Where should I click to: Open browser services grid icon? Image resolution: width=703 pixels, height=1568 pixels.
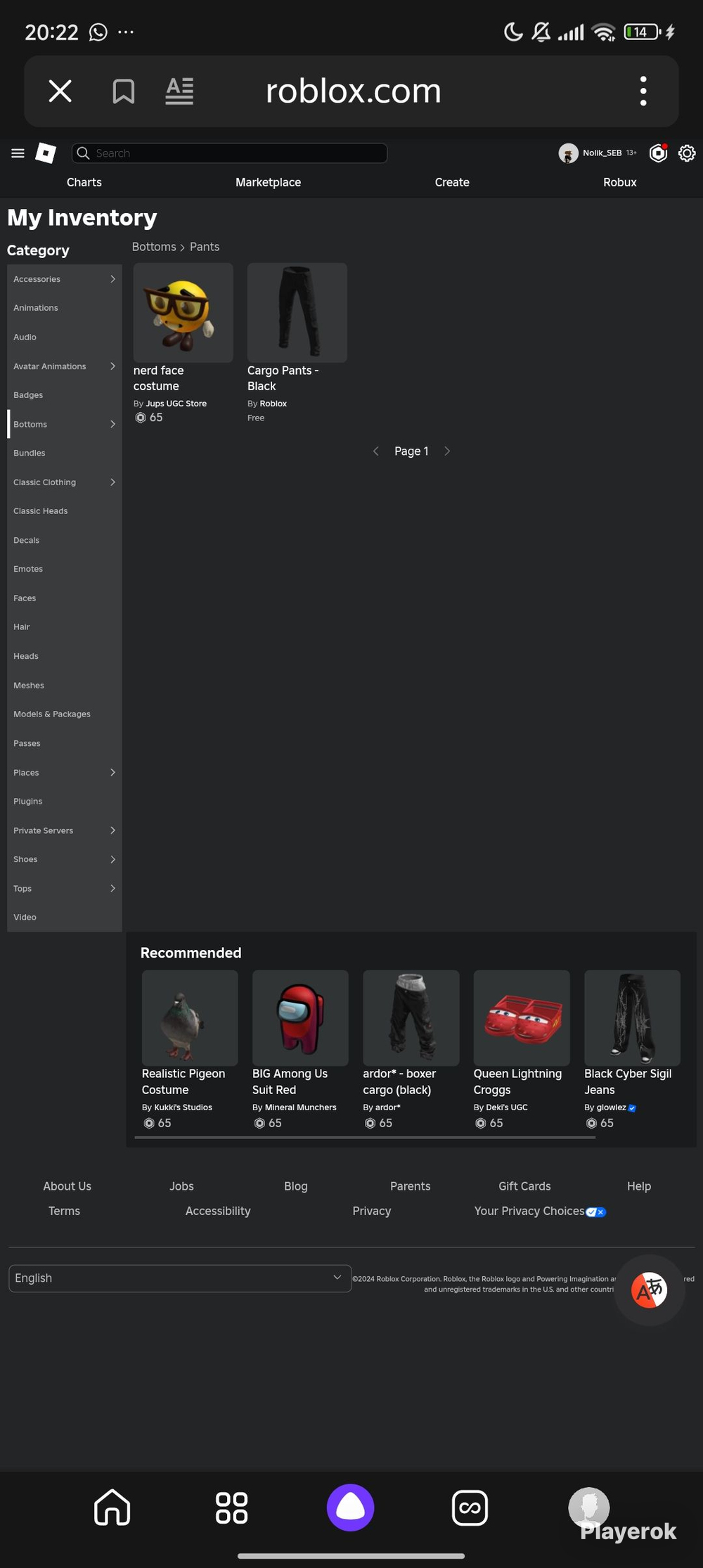click(x=231, y=1508)
